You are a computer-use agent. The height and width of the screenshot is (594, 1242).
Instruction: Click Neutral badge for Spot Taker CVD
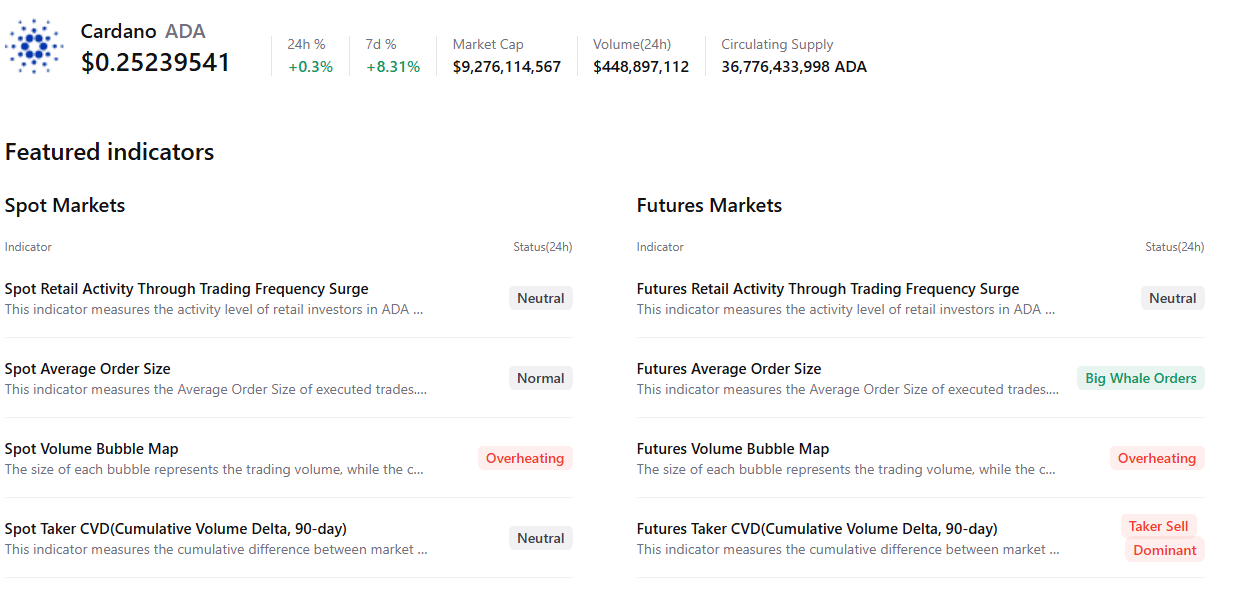tap(541, 538)
